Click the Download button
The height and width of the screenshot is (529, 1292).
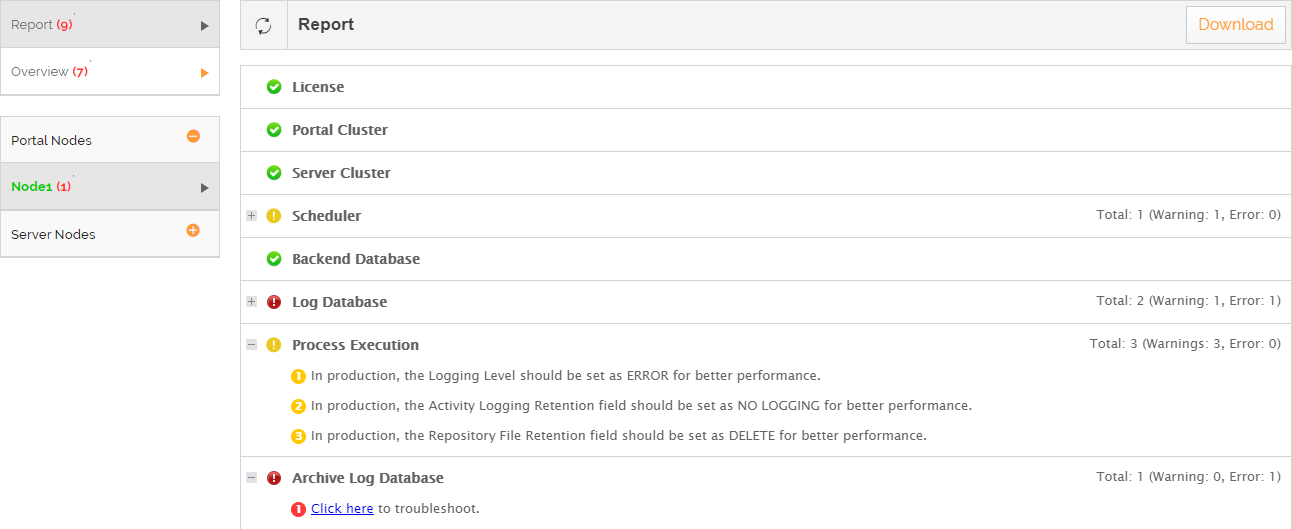[x=1236, y=25]
